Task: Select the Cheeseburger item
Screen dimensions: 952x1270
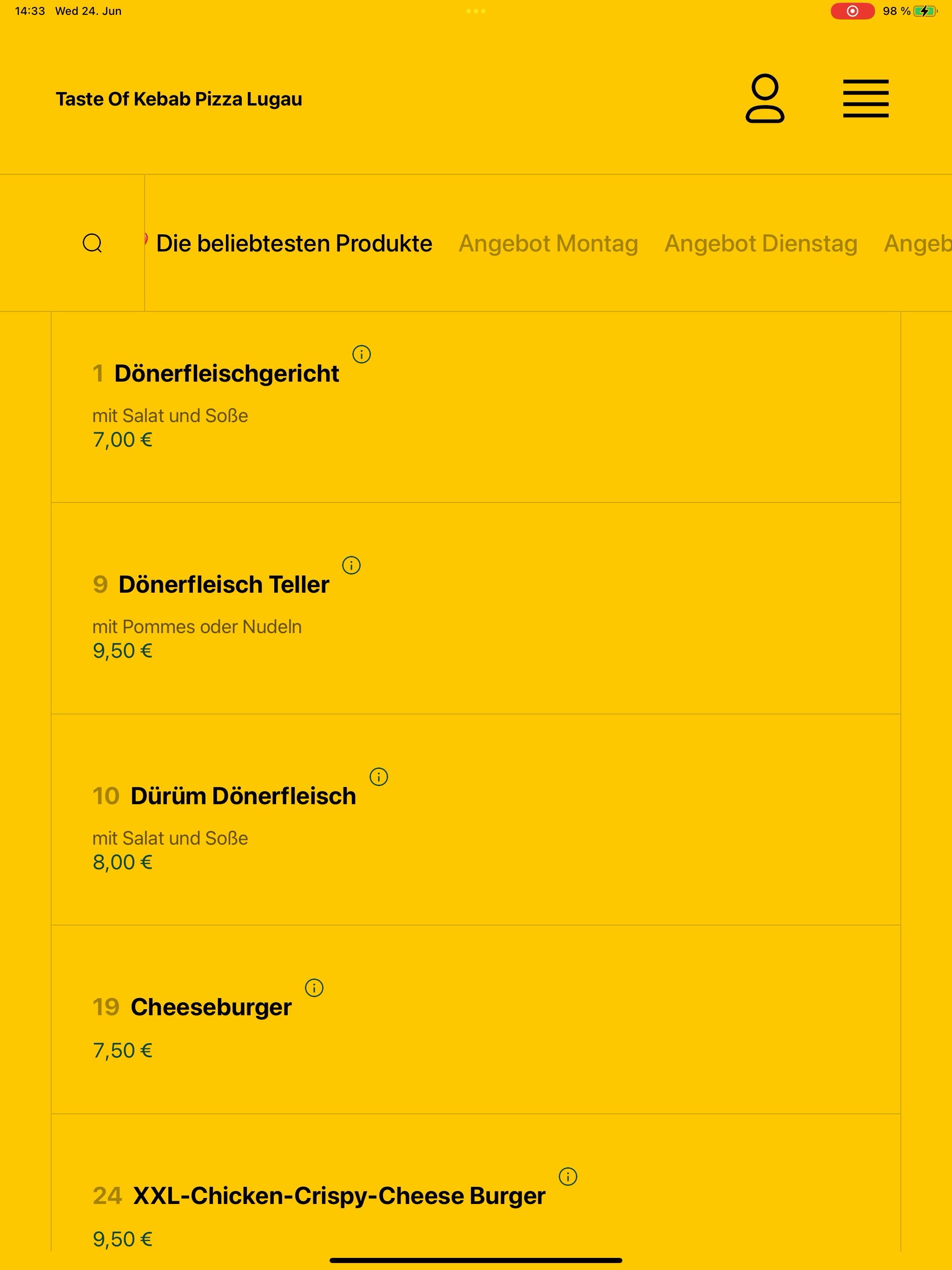Action: point(476,1020)
